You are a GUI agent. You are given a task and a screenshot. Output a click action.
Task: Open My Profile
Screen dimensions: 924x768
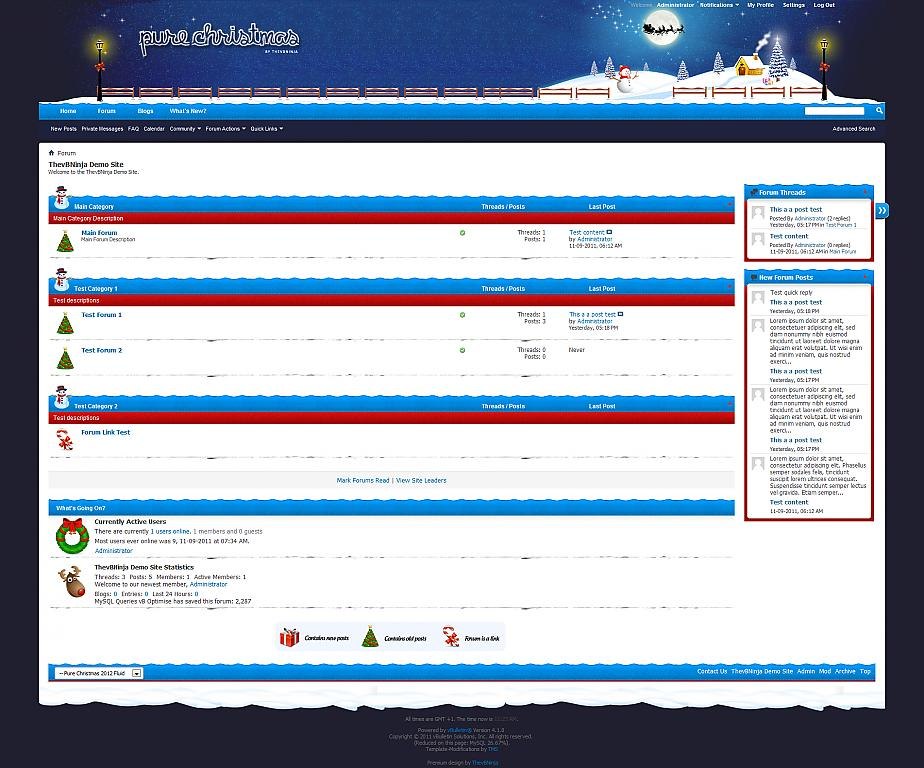click(x=760, y=5)
